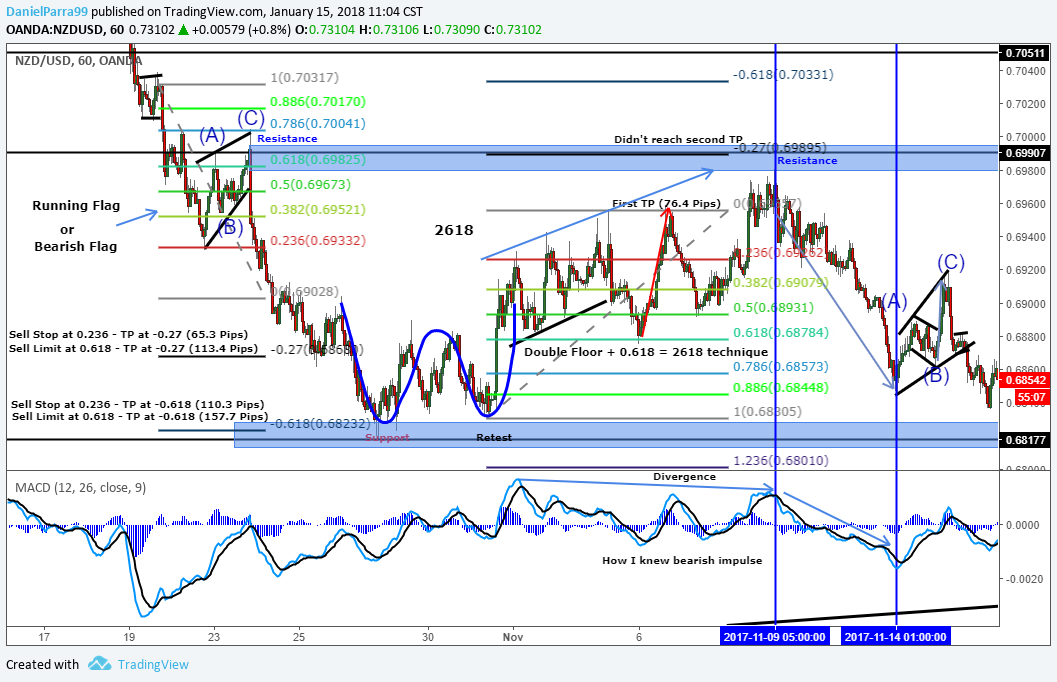Select the 0.618(0.68784) Fibonacci level label
Viewport: 1057px width, 682px height.
coord(781,332)
